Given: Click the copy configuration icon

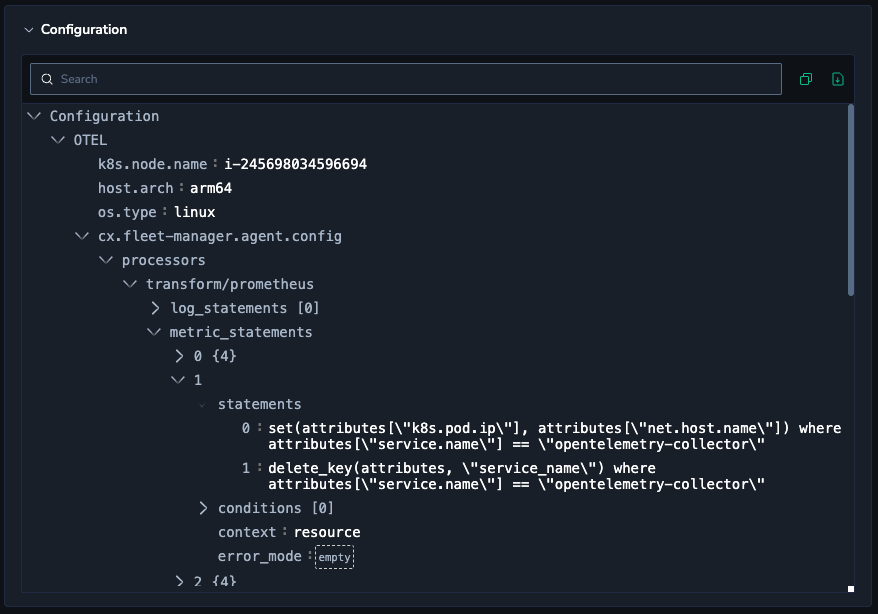Looking at the screenshot, I should [x=806, y=79].
